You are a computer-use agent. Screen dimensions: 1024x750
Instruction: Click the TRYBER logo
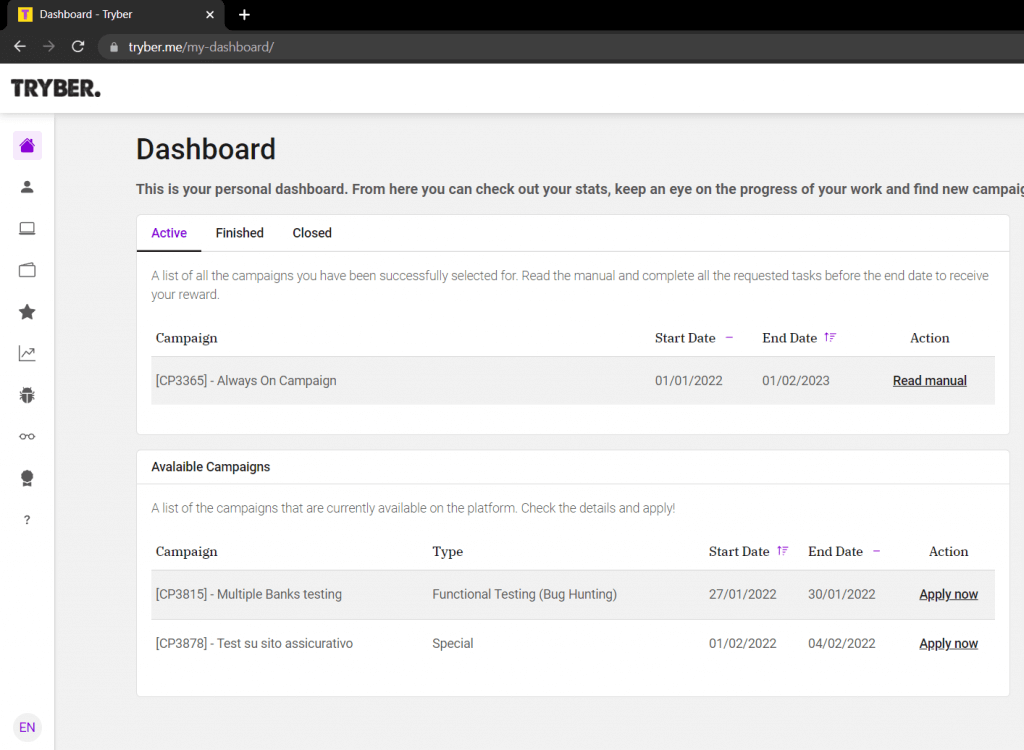click(x=56, y=88)
